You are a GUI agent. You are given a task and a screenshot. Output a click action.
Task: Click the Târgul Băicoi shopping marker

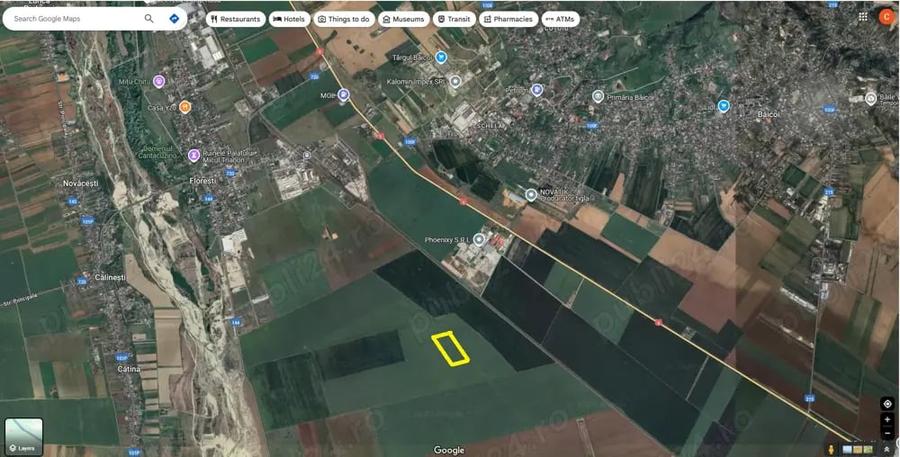pyautogui.click(x=441, y=57)
